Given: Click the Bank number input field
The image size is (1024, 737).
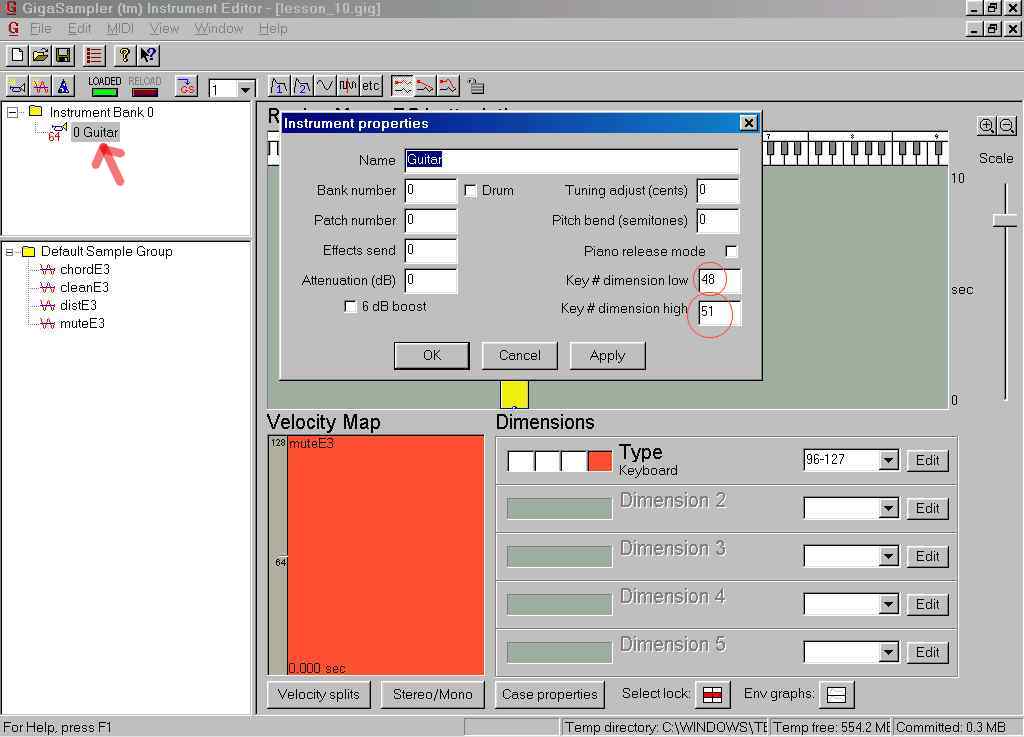Looking at the screenshot, I should 430,191.
